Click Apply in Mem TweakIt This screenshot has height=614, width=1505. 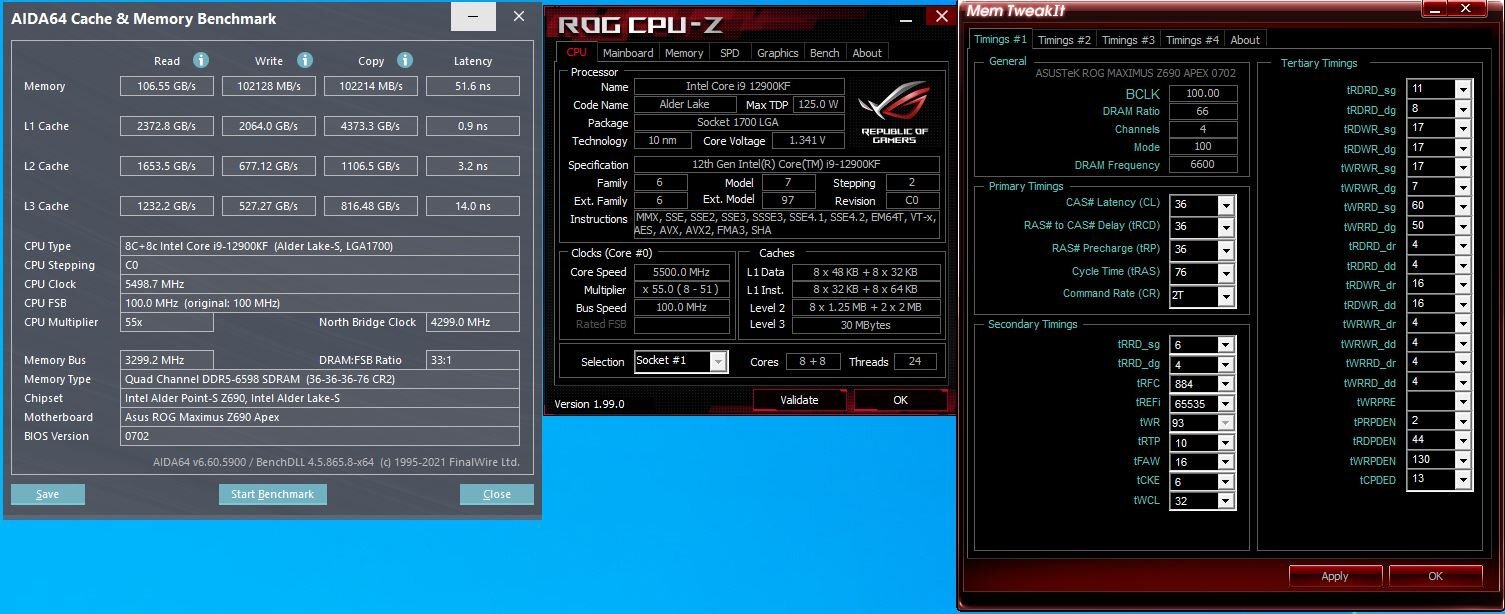[x=1335, y=576]
